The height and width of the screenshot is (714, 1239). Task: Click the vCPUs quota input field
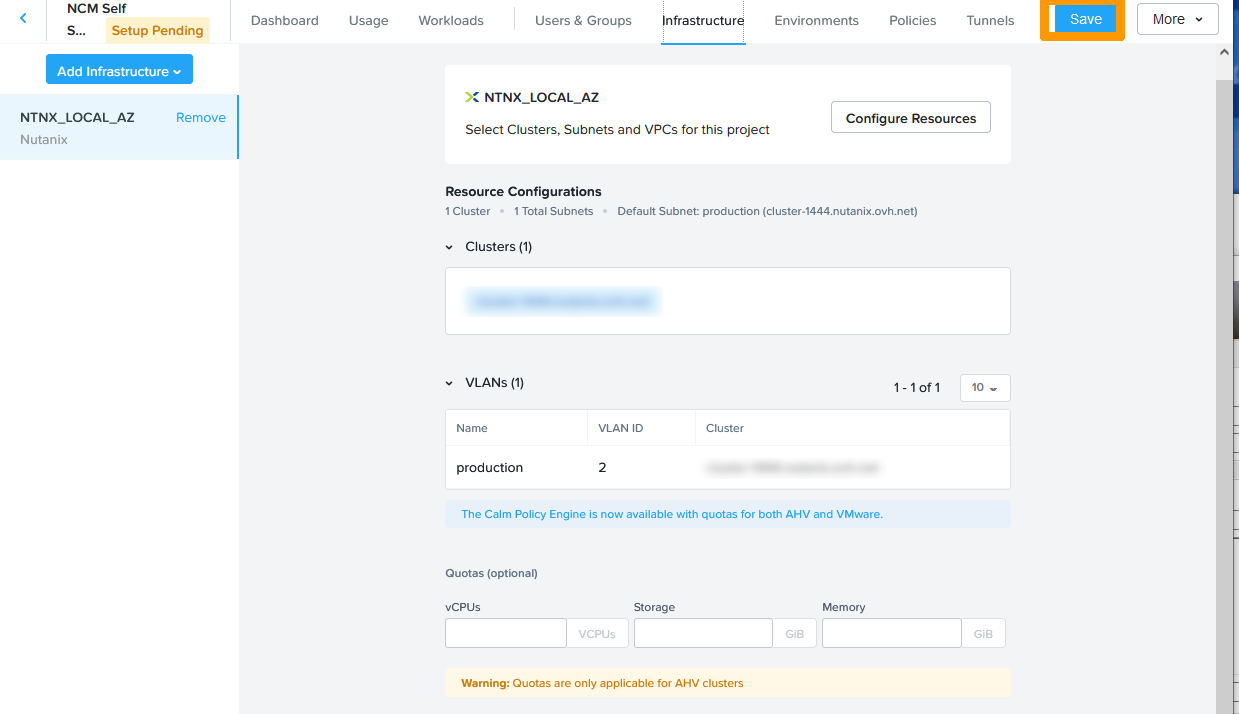[506, 633]
